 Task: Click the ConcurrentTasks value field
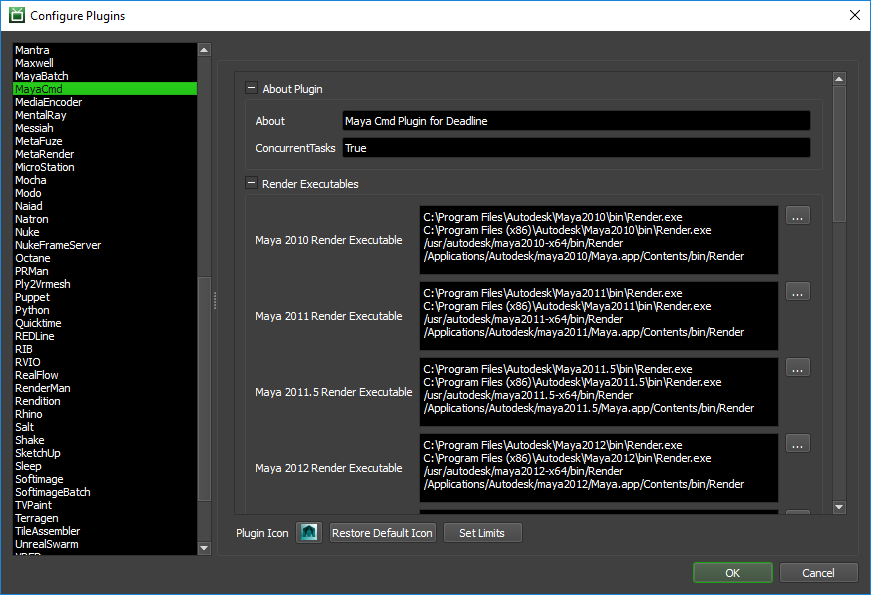575,148
